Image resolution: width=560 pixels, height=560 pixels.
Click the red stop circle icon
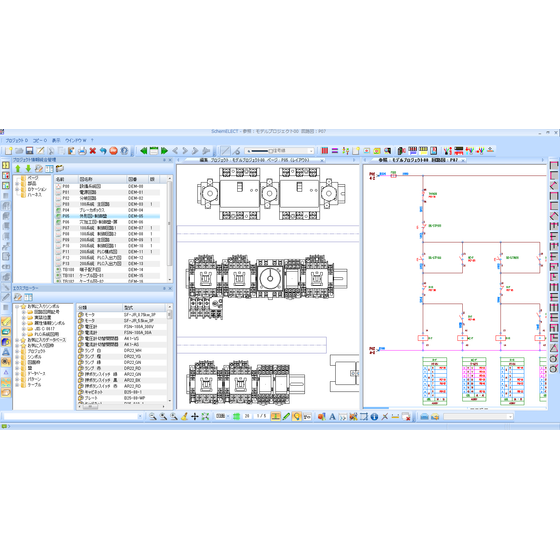pos(114,151)
